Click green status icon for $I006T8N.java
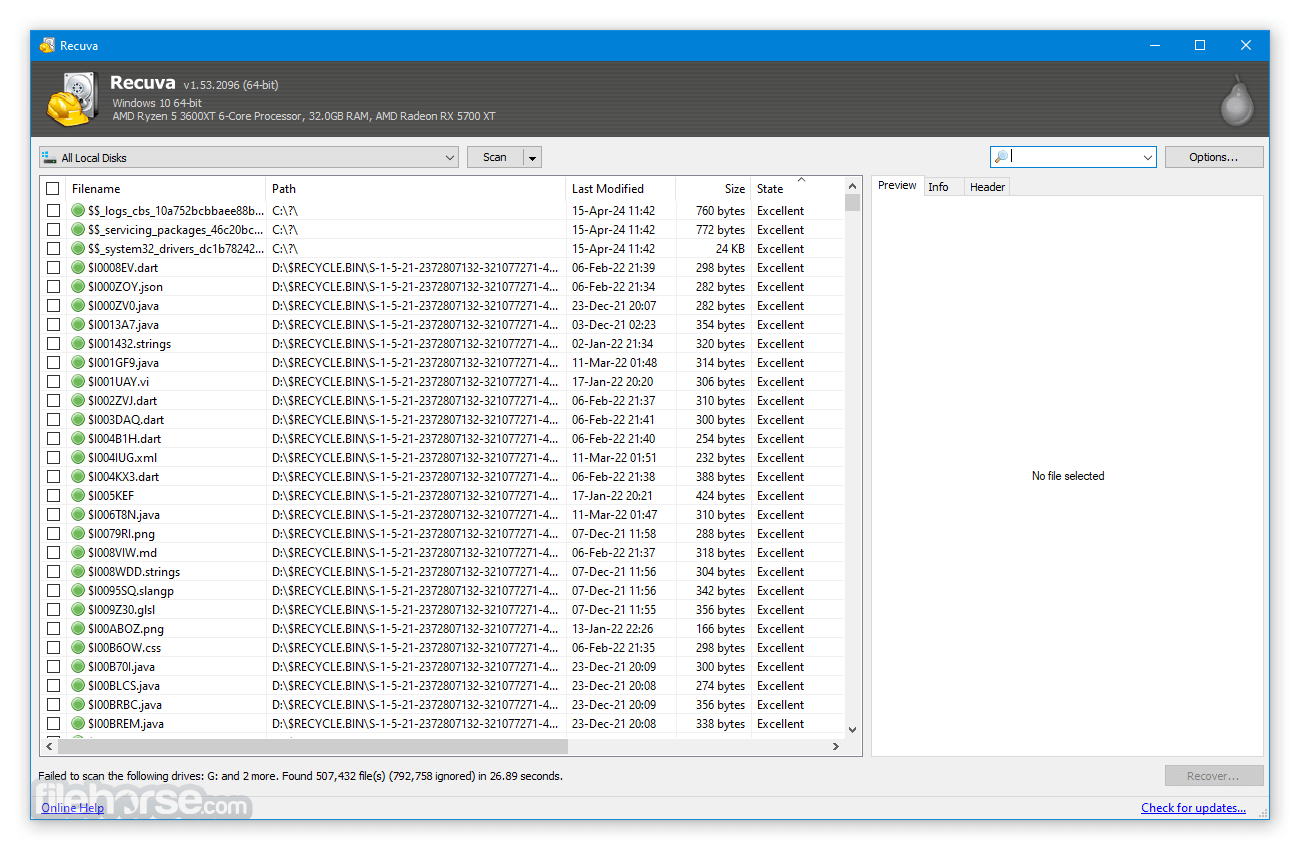Viewport: 1300px width, 850px height. coord(79,515)
